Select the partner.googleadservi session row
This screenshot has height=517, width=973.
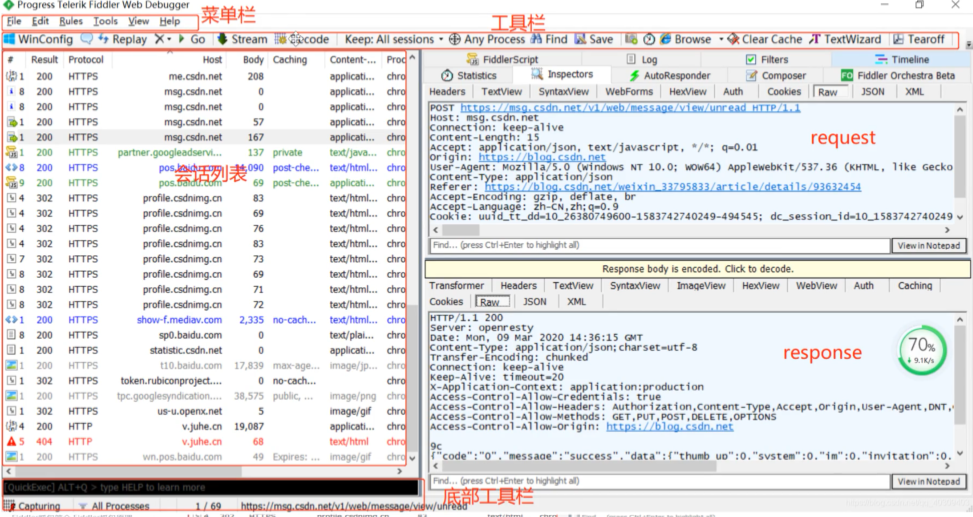[205, 153]
